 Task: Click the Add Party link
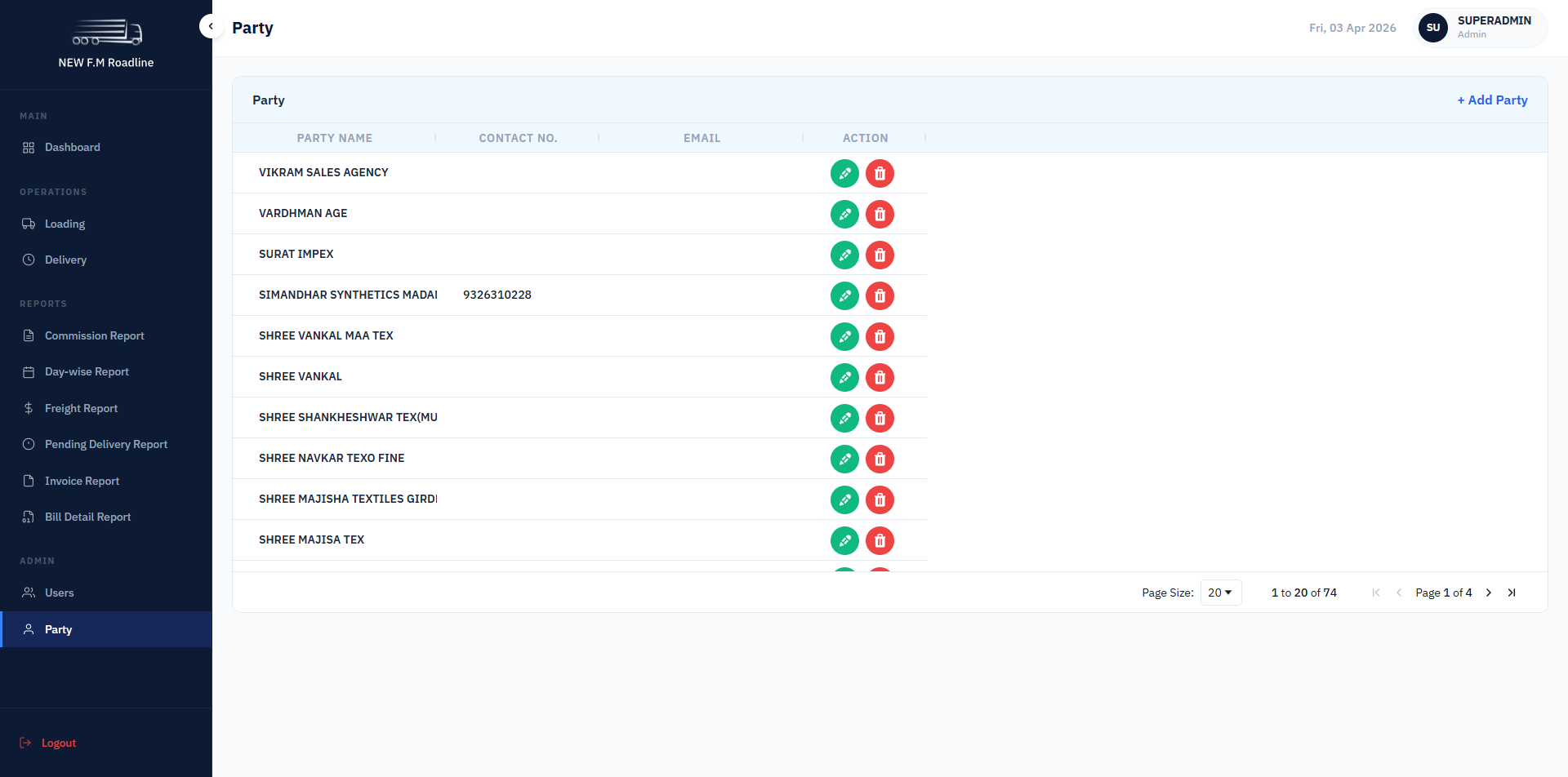click(1492, 100)
